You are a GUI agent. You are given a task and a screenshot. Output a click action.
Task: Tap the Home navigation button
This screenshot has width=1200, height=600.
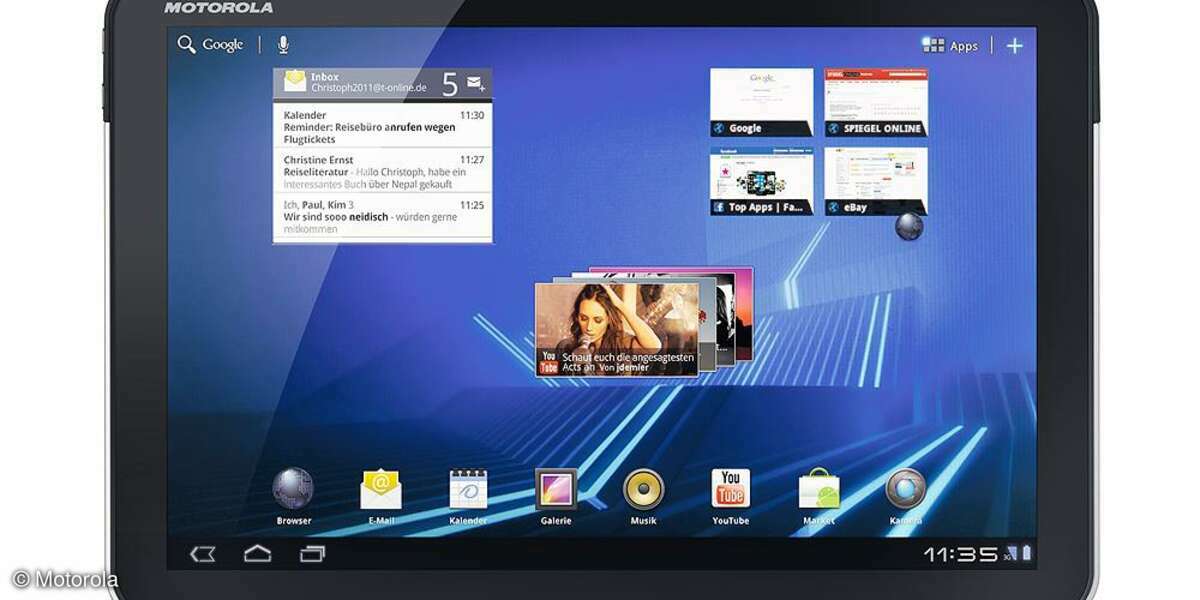click(x=258, y=552)
